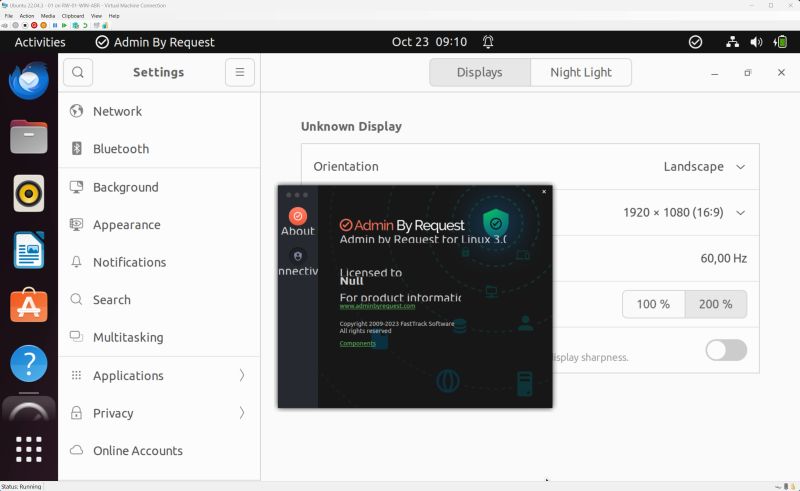Select Multitasking in Settings sidebar

[x=159, y=337]
